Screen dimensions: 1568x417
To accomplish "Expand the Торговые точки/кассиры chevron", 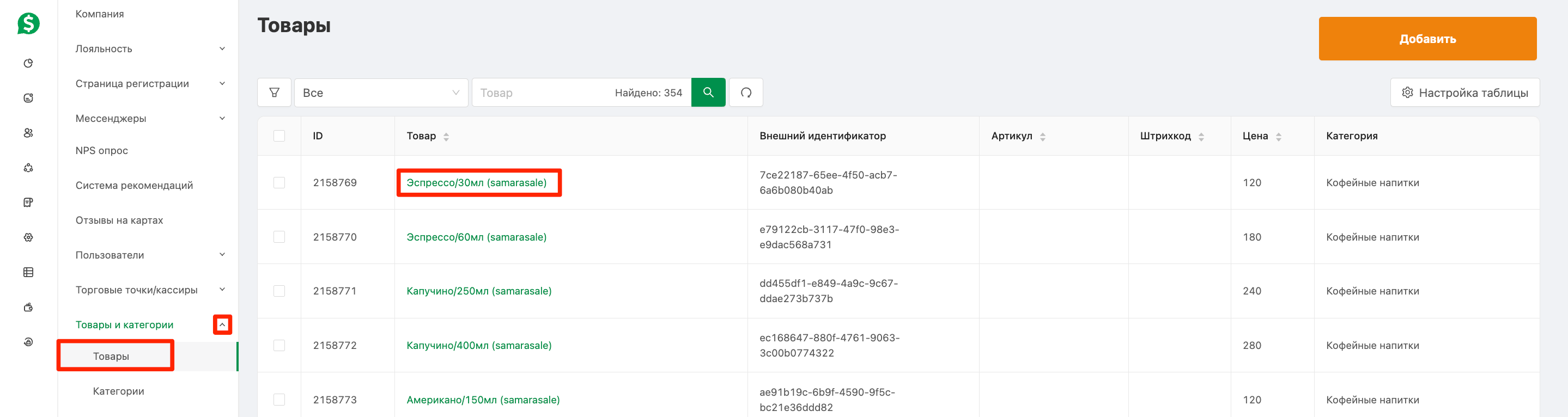I will [x=222, y=290].
